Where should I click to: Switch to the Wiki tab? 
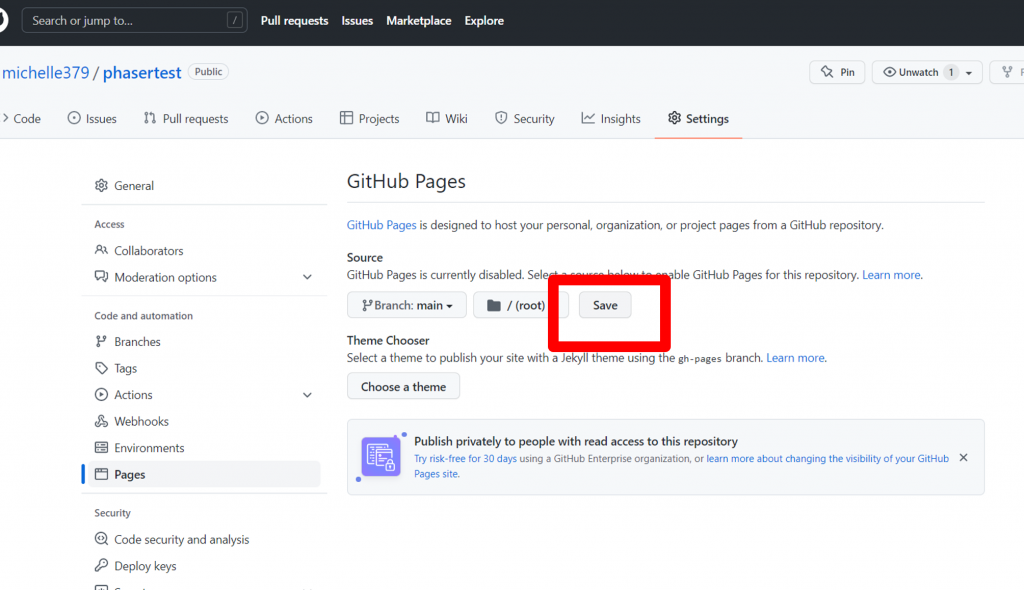pos(447,118)
